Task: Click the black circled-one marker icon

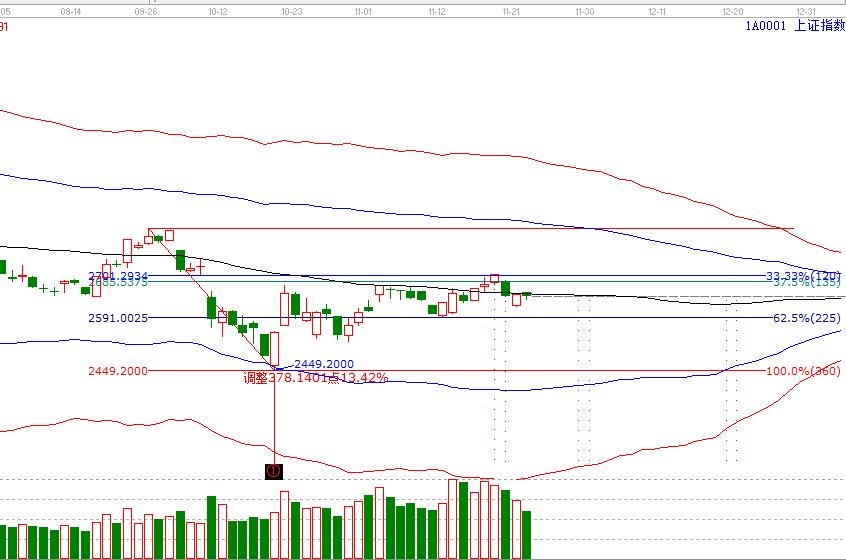Action: [x=274, y=470]
